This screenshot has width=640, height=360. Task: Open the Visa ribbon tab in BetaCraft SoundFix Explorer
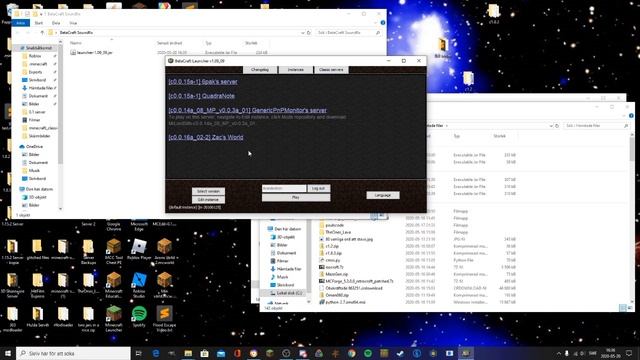(x=73, y=23)
